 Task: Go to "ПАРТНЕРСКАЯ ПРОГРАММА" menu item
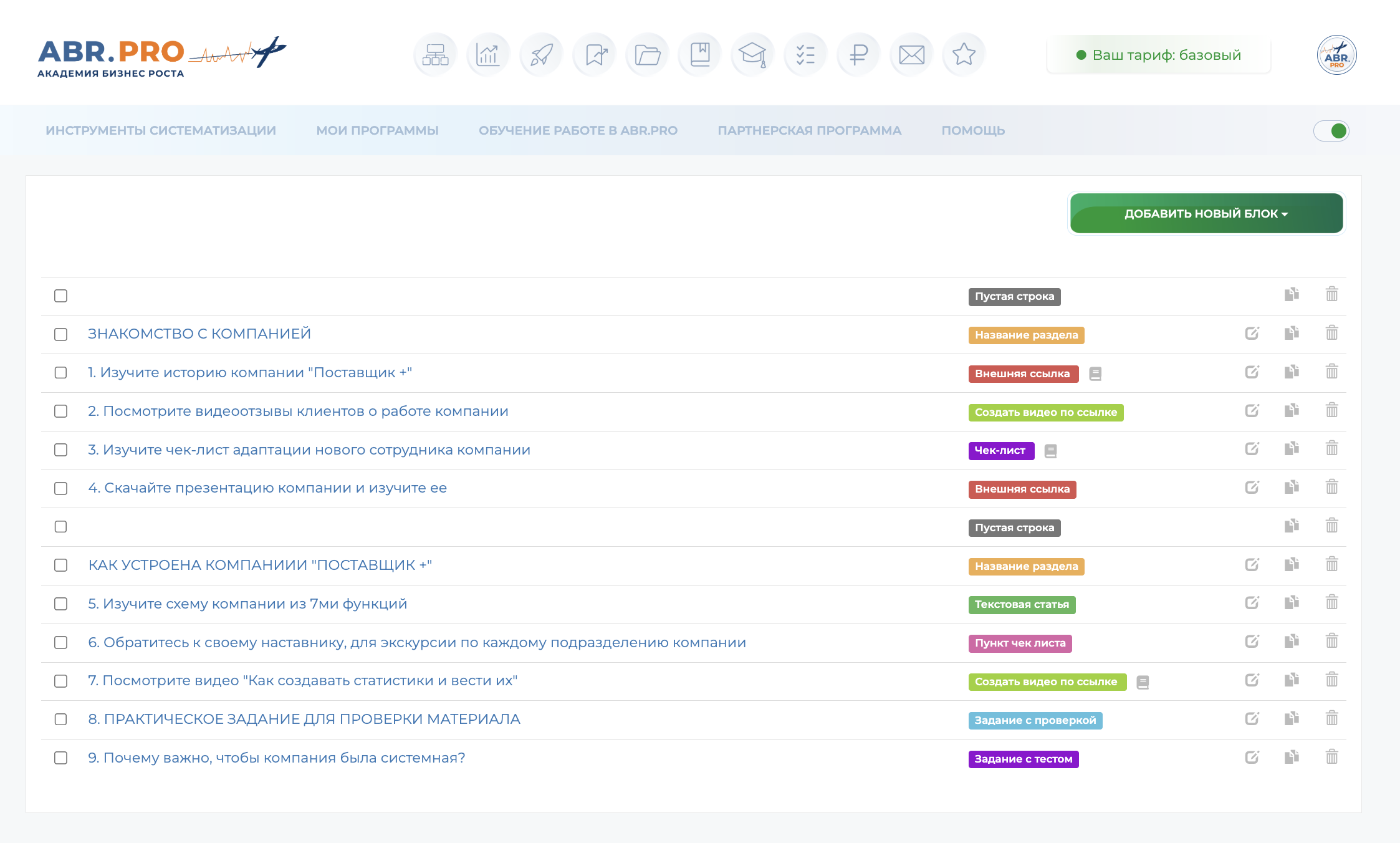809,130
